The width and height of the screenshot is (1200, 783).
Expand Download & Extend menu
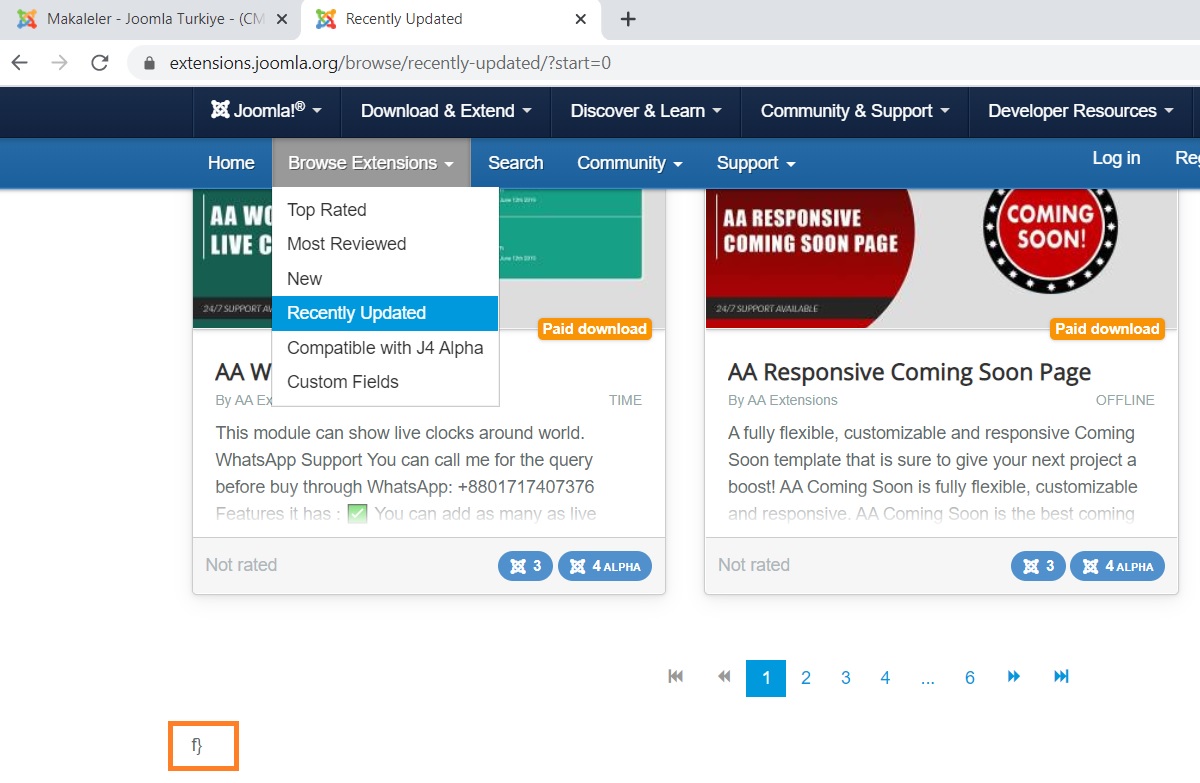click(446, 111)
